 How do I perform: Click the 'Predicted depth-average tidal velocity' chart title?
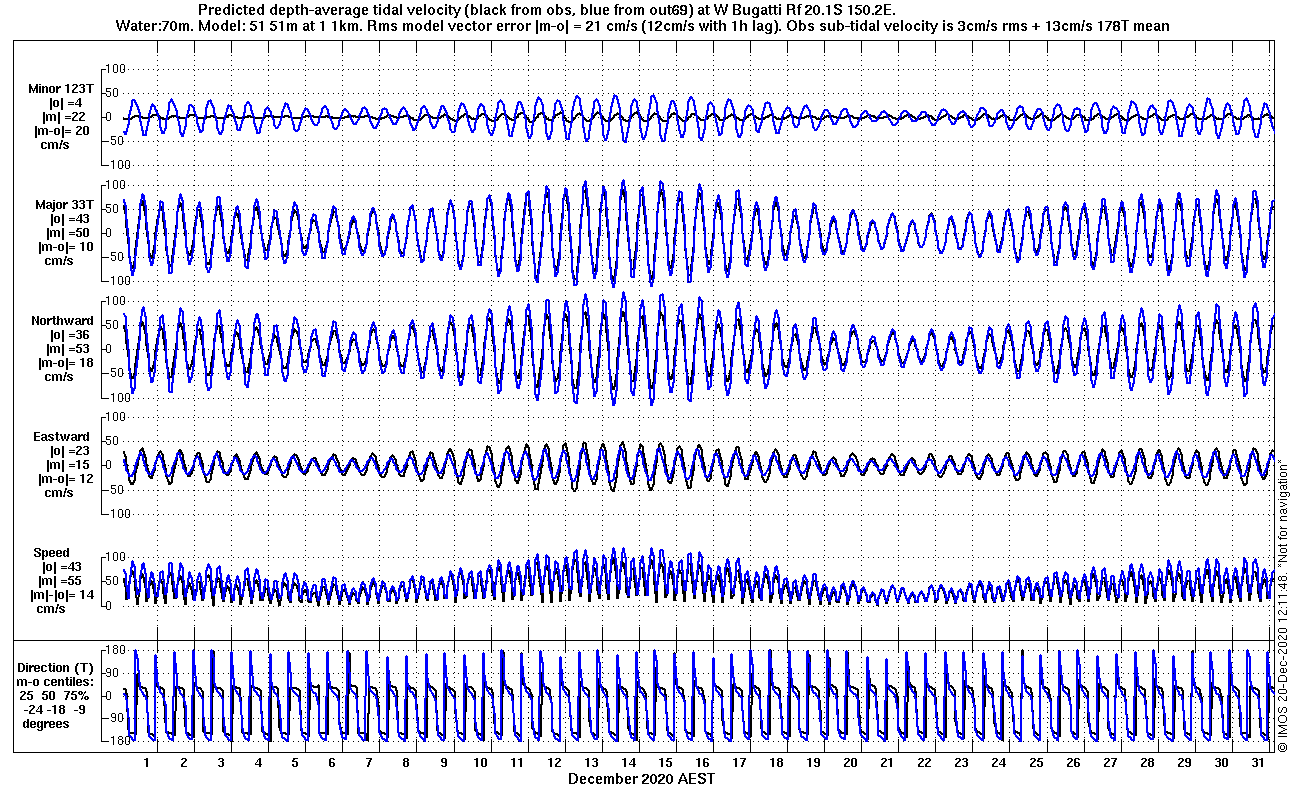548,10
